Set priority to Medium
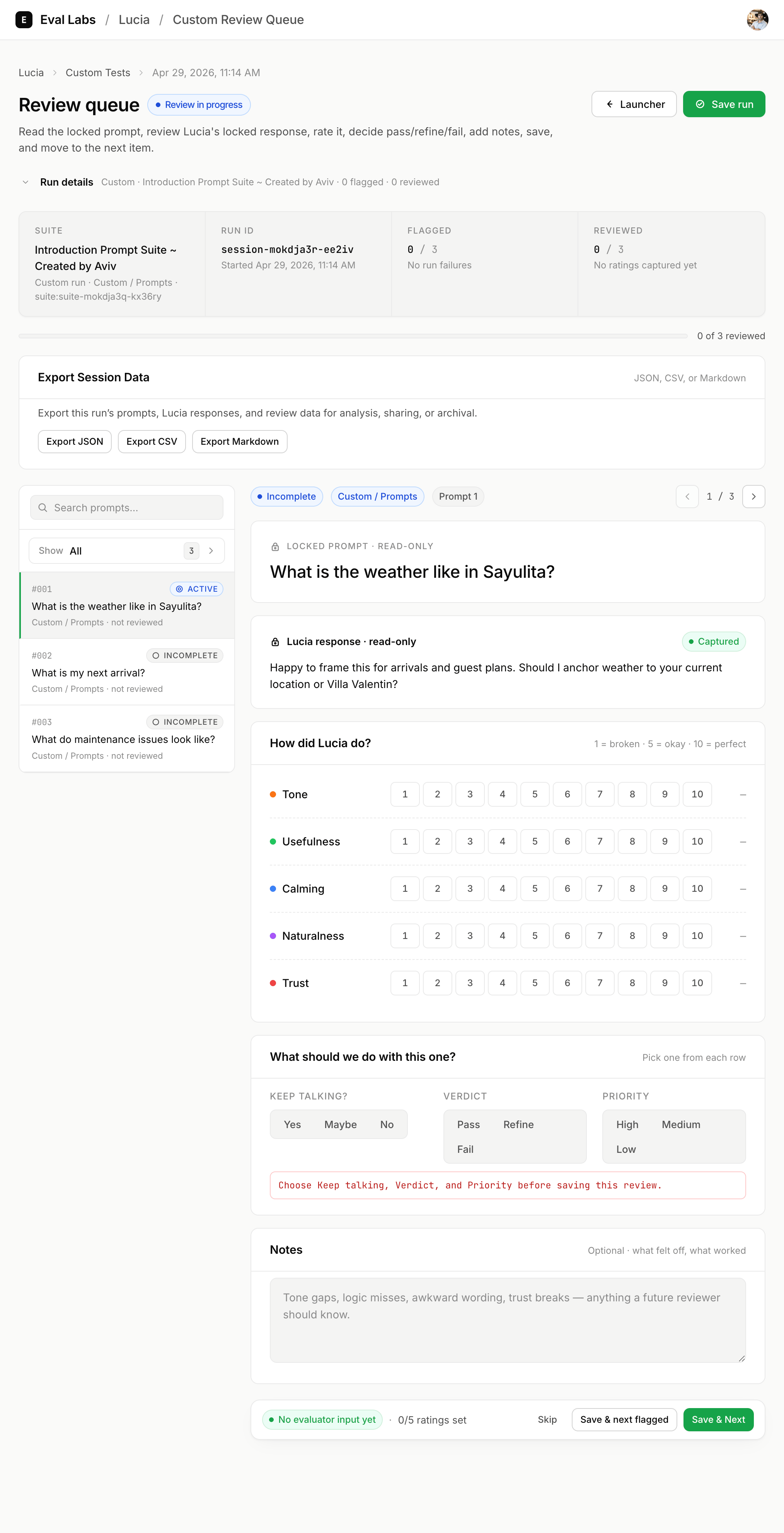This screenshot has width=784, height=1533. 680,1125
